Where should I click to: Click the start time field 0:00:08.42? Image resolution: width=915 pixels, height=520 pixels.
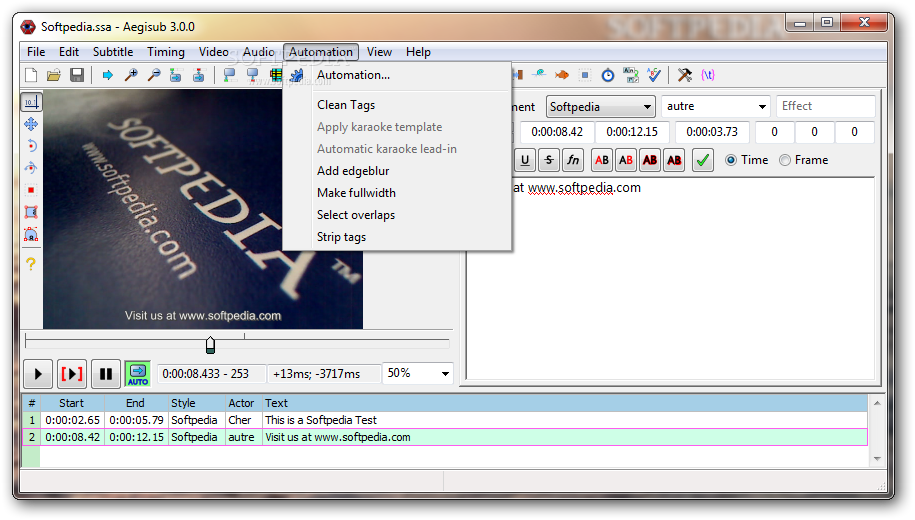557,132
